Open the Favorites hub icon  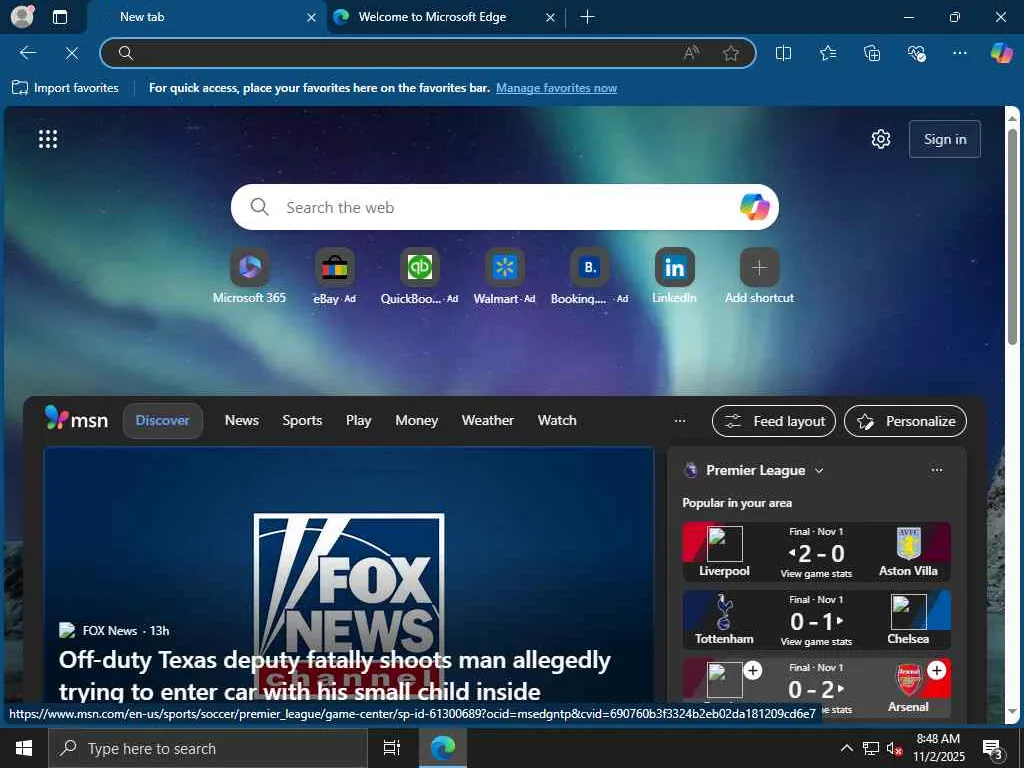click(827, 53)
